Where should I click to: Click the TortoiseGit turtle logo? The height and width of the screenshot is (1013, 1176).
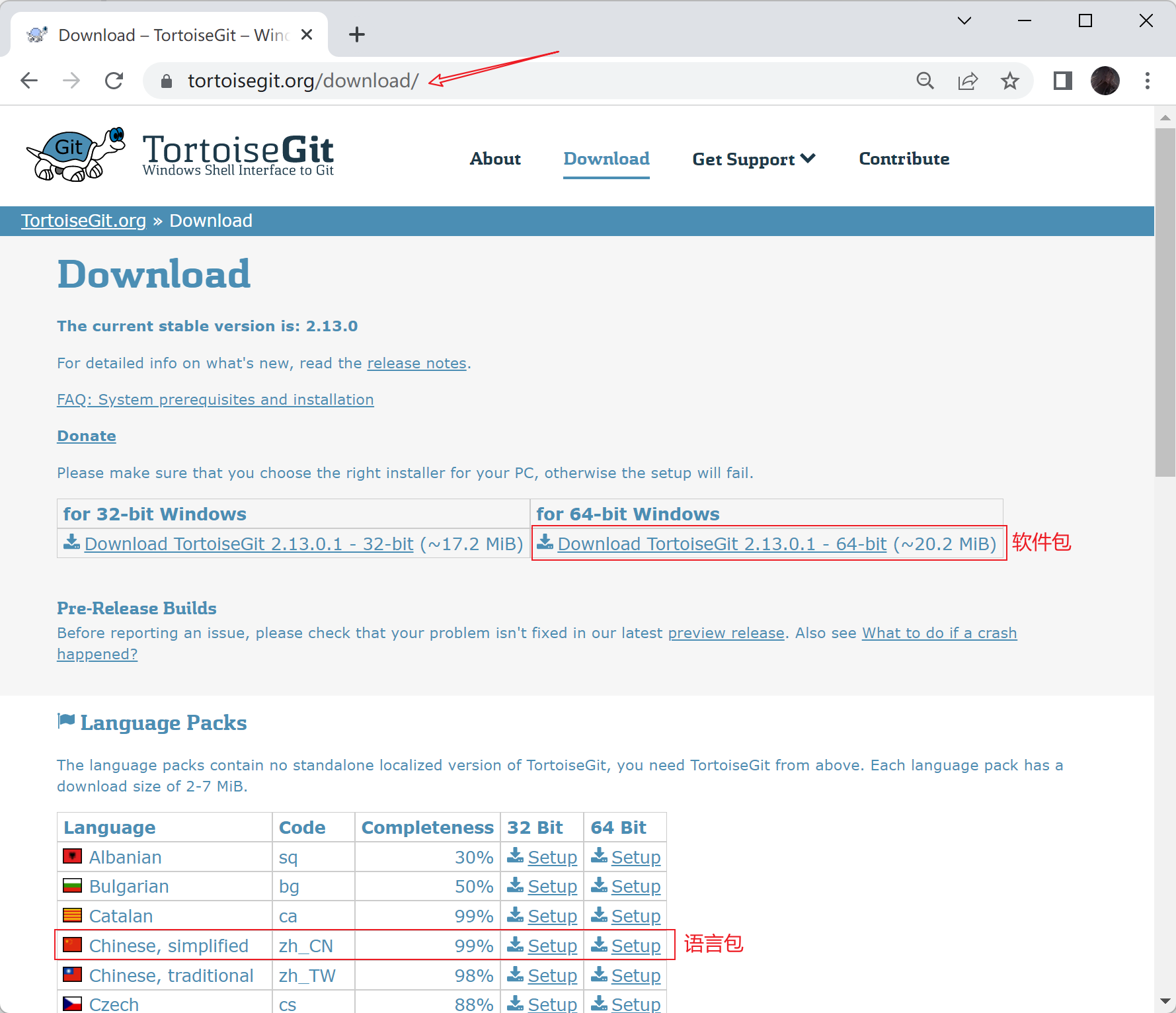(75, 154)
